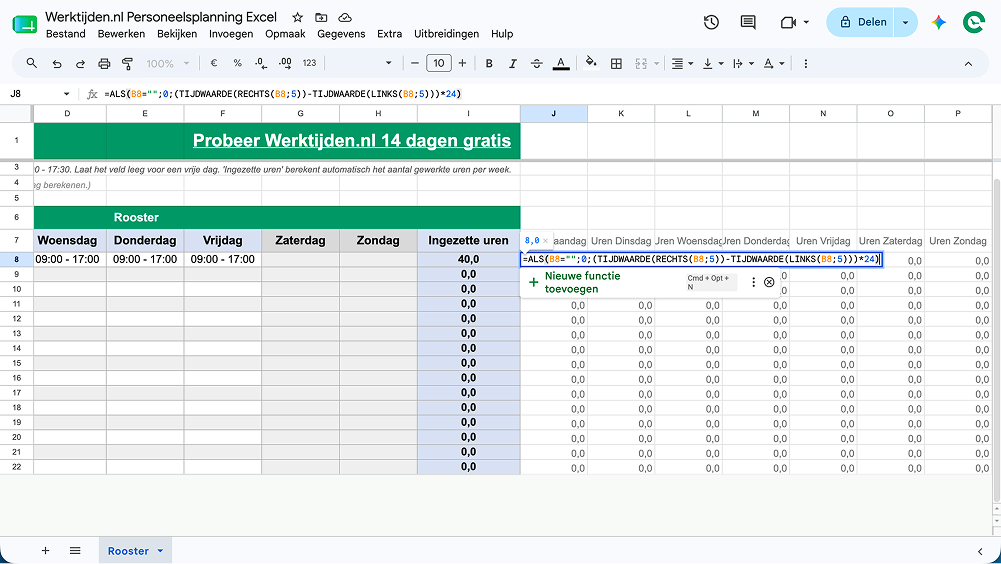
Task: Show more toolbar options
Action: tap(806, 63)
